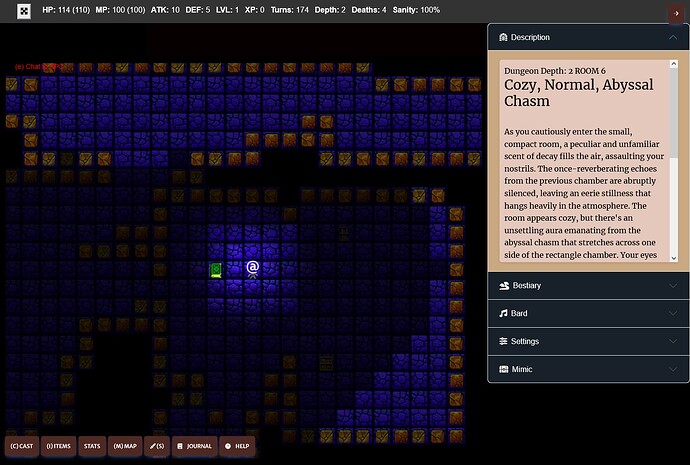Click the pencil (S) button
Image resolution: width=690 pixels, height=465 pixels.
tap(157, 446)
